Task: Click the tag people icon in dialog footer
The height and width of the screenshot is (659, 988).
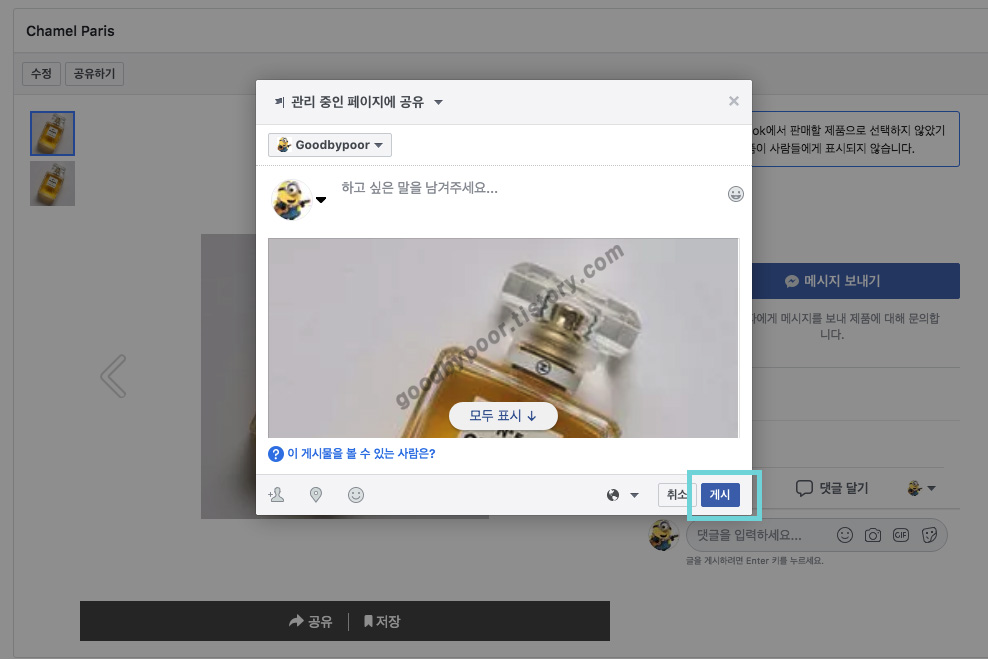Action: pos(276,495)
